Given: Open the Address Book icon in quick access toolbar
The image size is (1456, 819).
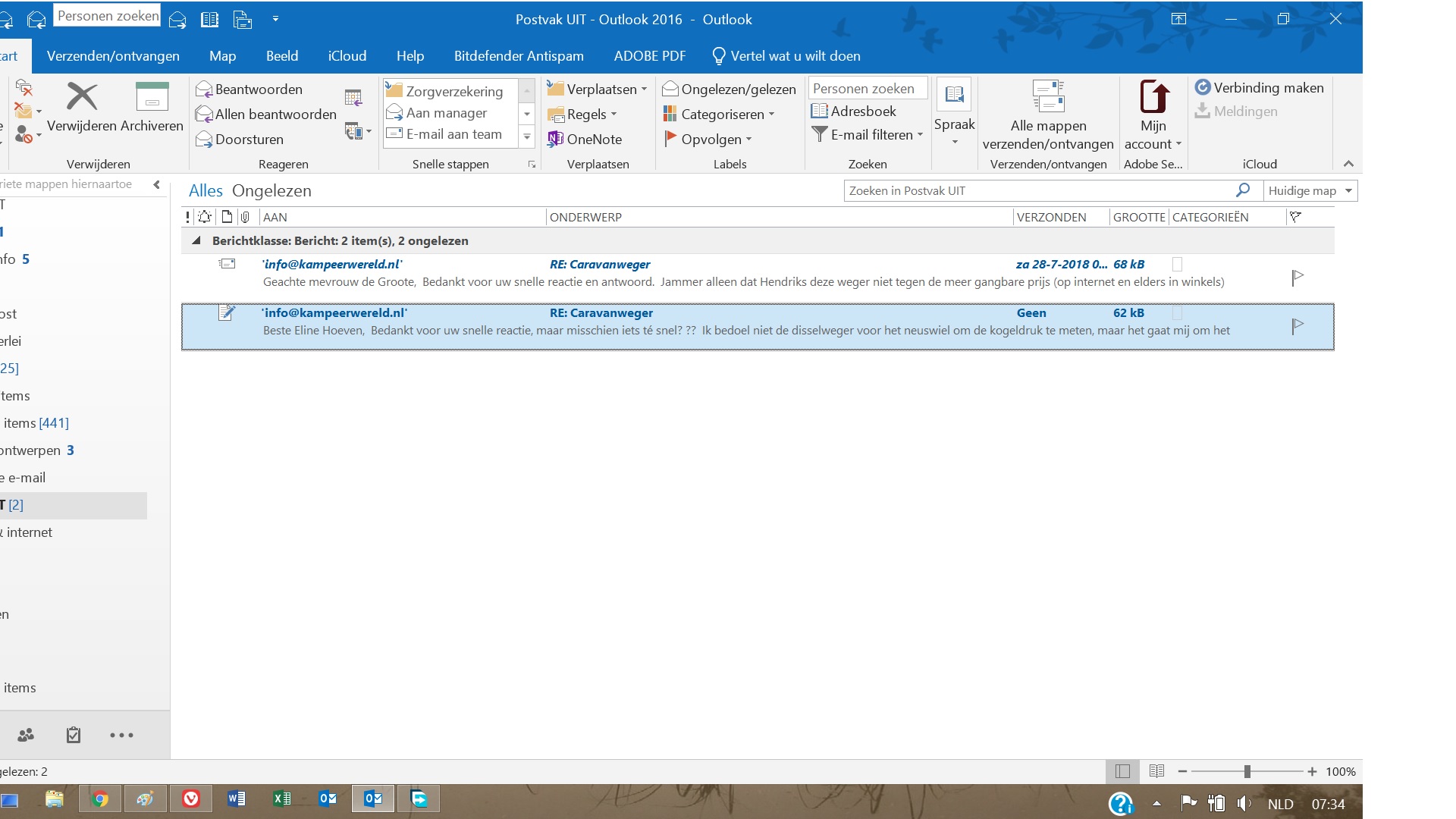Looking at the screenshot, I should click(210, 20).
